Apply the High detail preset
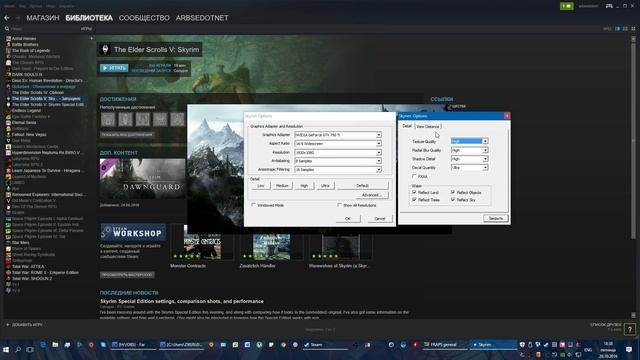The height and width of the screenshot is (360, 640). [x=304, y=186]
